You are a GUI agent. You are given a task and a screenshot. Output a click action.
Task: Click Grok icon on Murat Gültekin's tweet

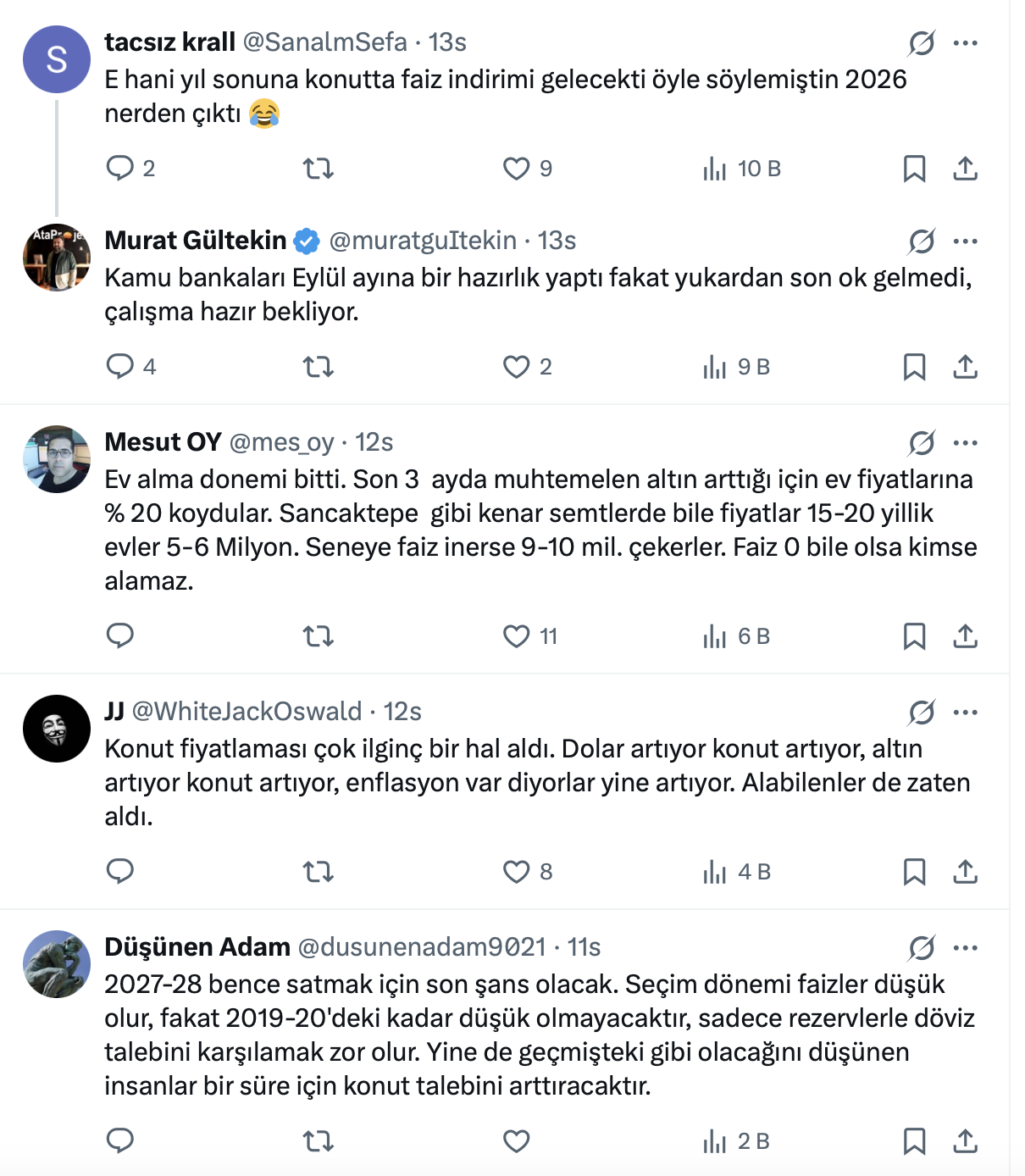(922, 241)
